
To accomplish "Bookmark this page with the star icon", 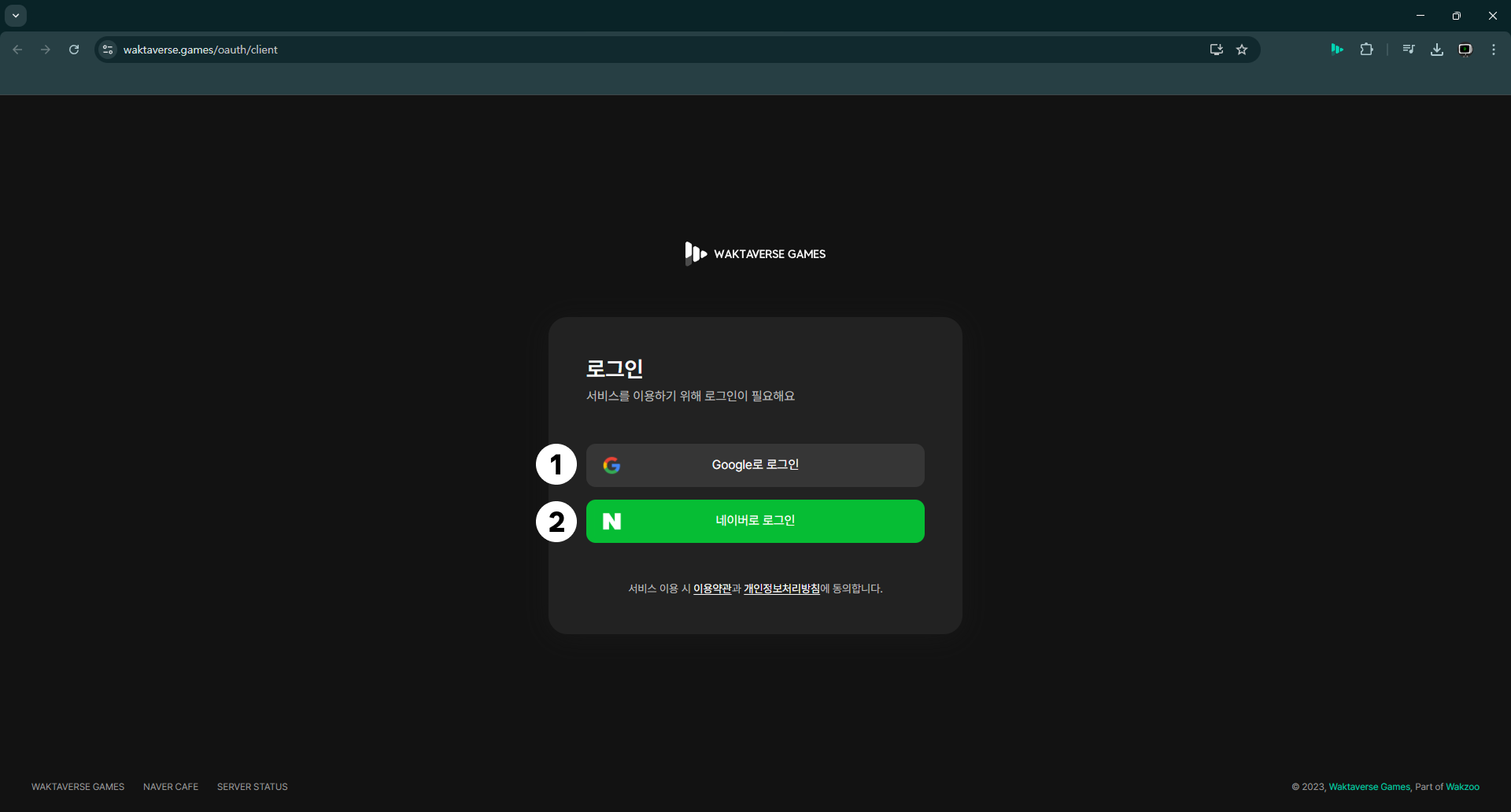I will 1242,50.
